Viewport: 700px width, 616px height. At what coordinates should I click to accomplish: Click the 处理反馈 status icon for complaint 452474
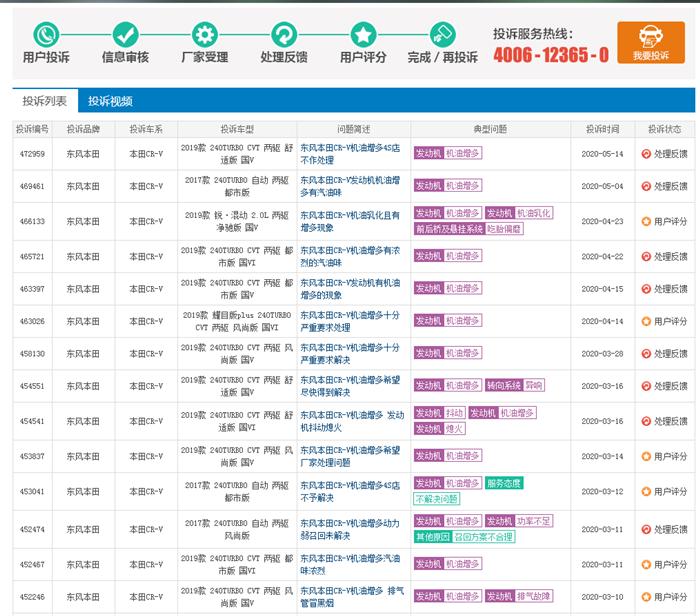[646, 529]
